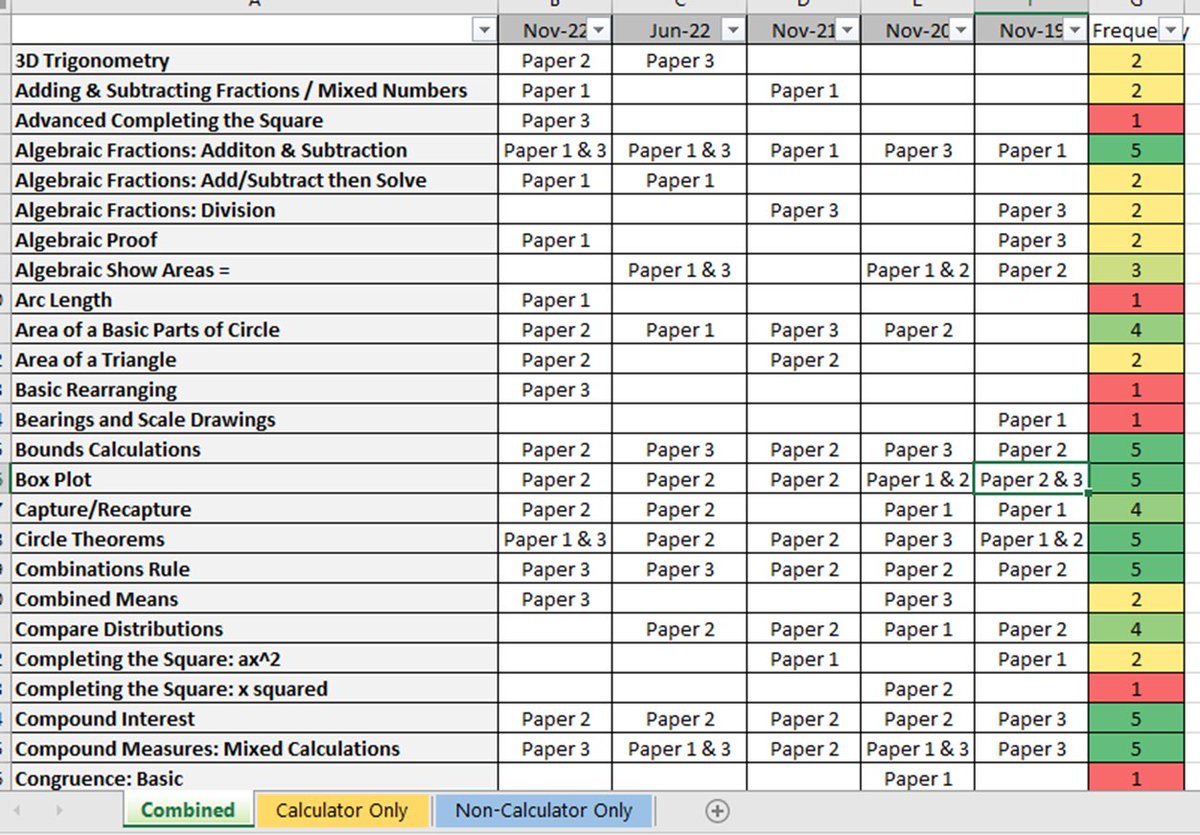The width and height of the screenshot is (1200, 835).
Task: Open the filter dropdown for Jun-22 column
Action: tap(733, 31)
